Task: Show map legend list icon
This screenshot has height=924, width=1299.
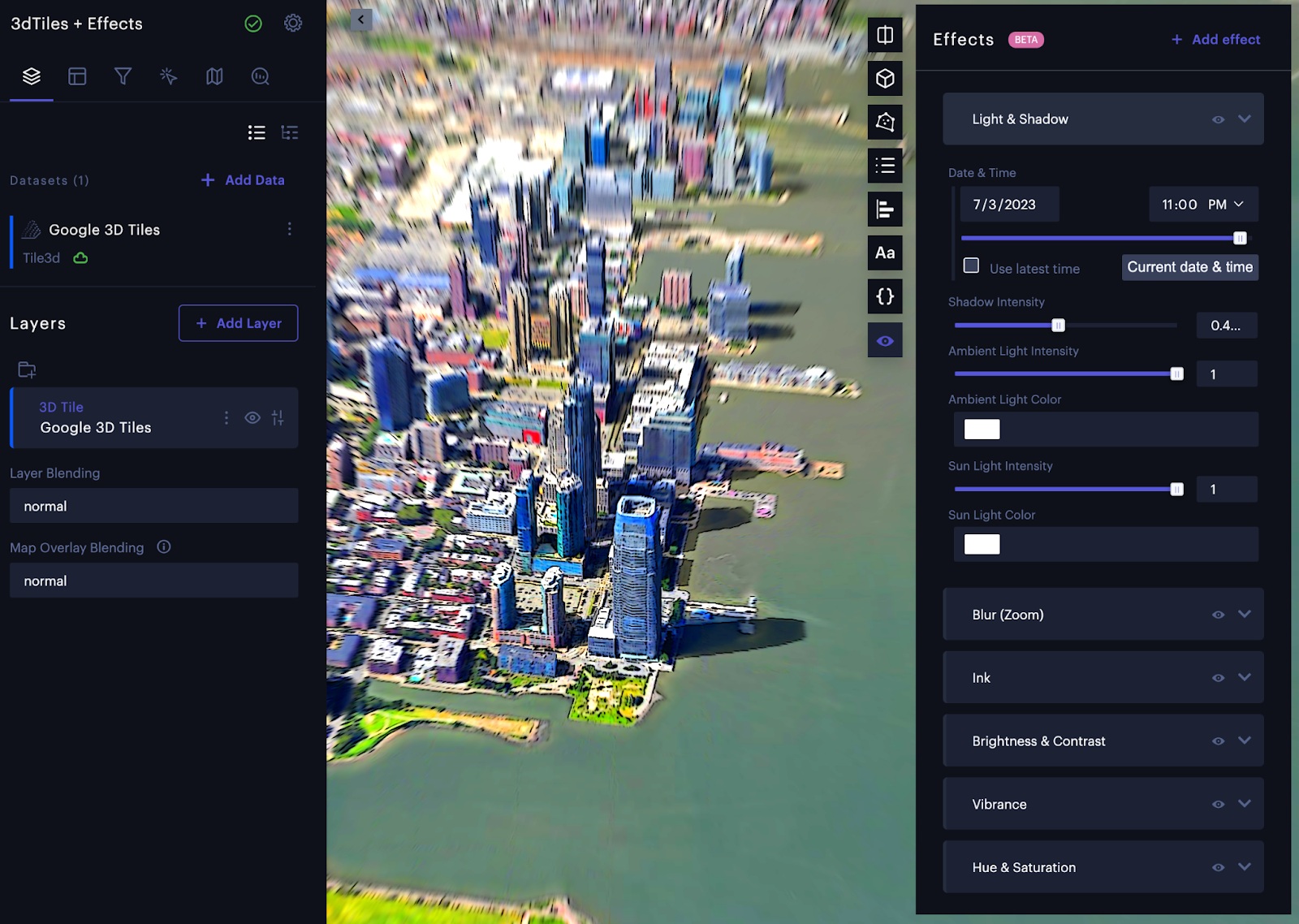Action: (x=885, y=166)
